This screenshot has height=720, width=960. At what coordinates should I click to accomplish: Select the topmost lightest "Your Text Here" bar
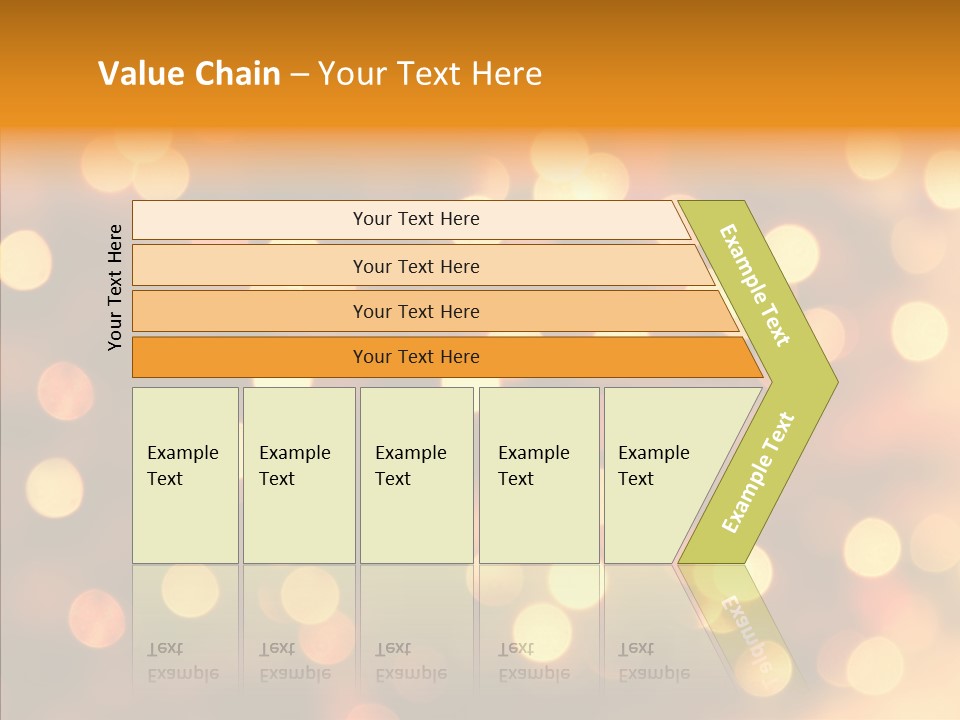point(416,219)
